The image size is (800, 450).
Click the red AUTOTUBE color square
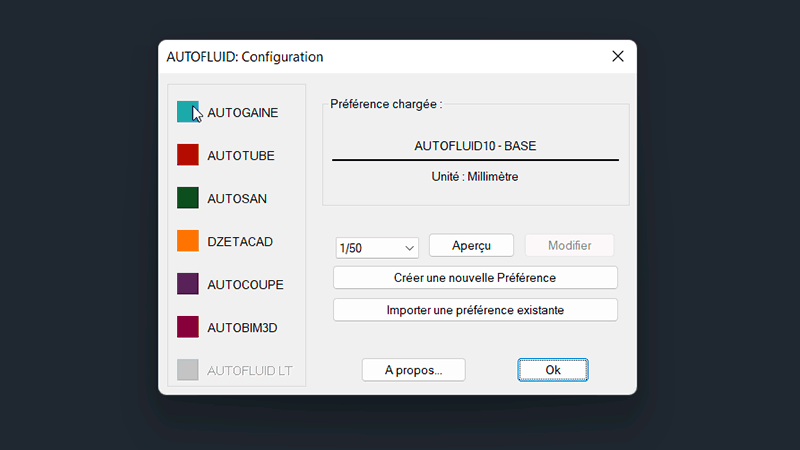pyautogui.click(x=188, y=155)
